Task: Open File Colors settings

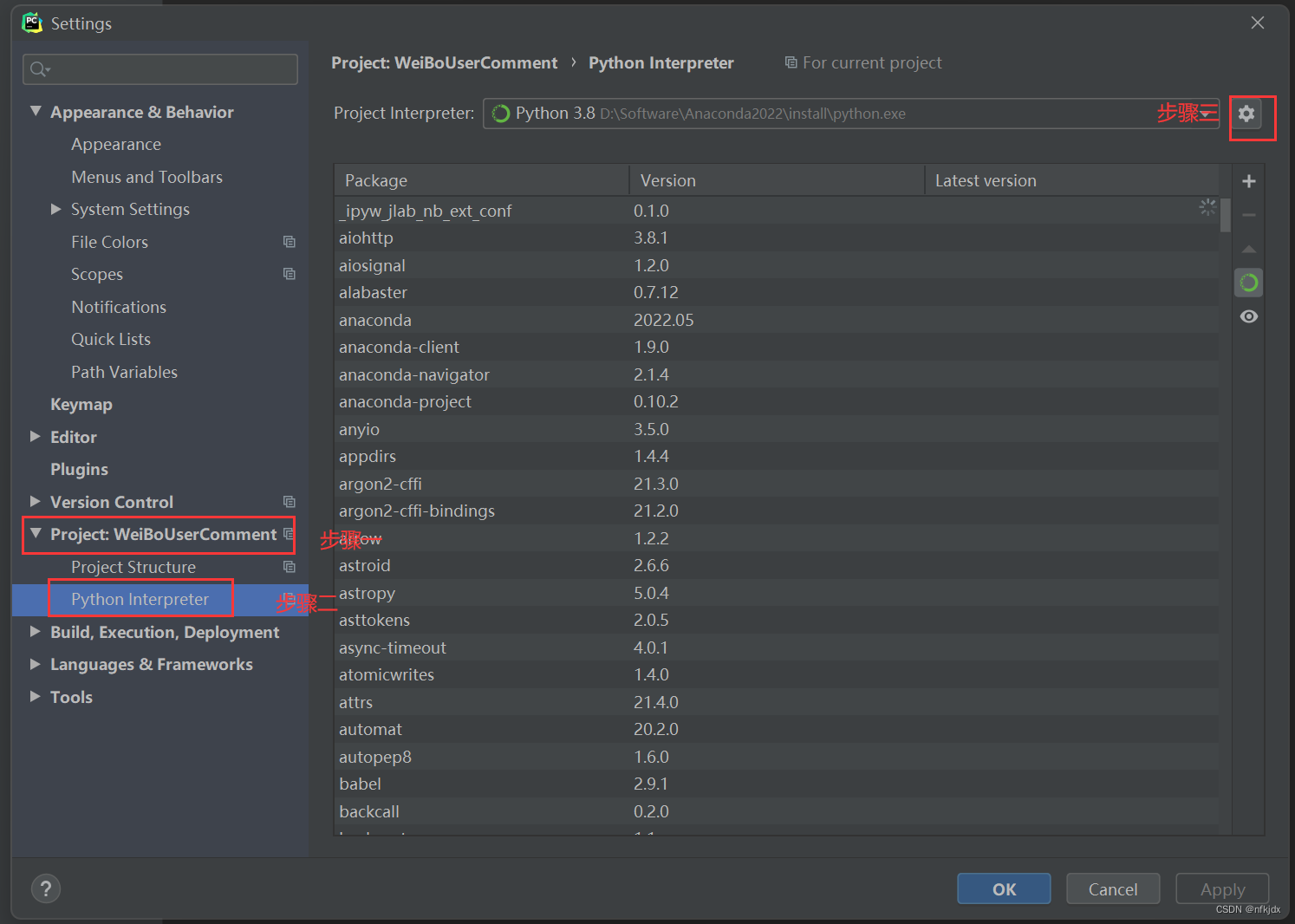Action: tap(109, 242)
